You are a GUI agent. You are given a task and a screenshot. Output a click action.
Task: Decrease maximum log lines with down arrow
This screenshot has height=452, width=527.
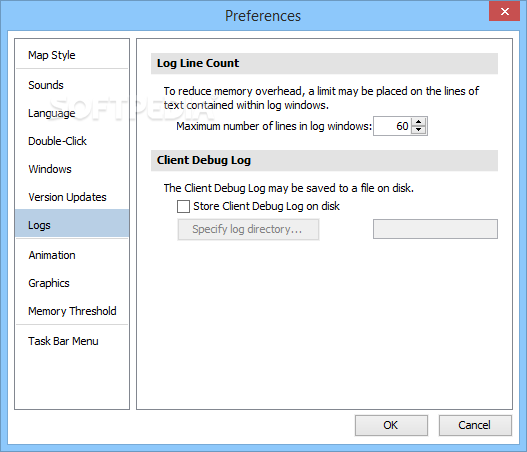coord(418,130)
